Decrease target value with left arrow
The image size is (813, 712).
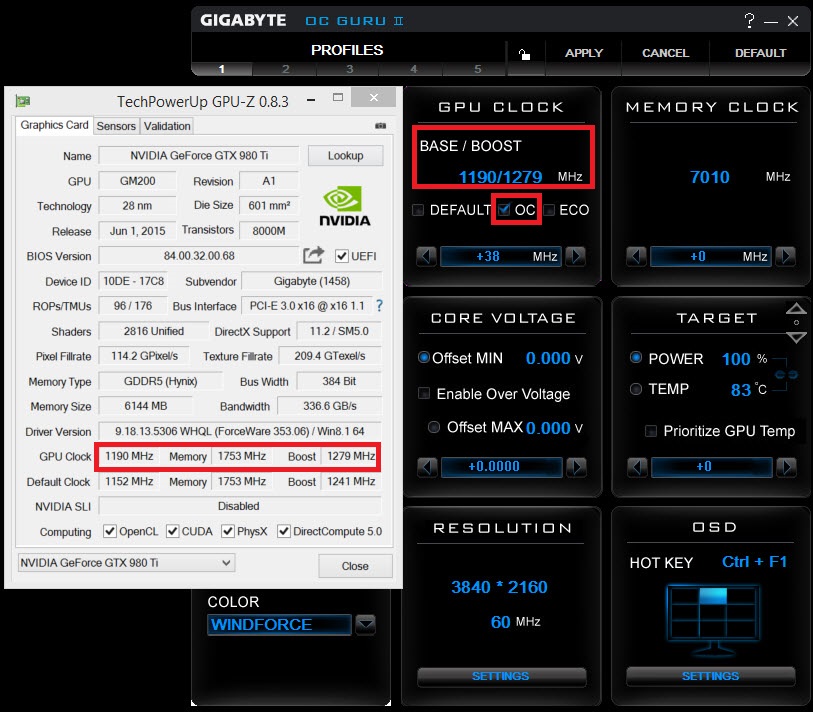coord(637,467)
